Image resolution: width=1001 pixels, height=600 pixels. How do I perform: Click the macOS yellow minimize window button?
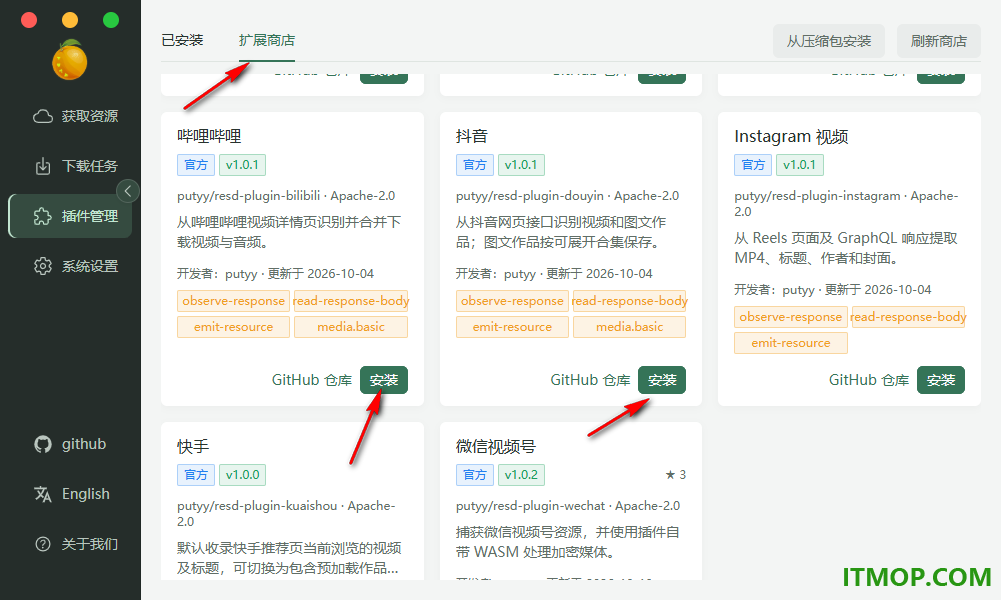click(x=70, y=20)
